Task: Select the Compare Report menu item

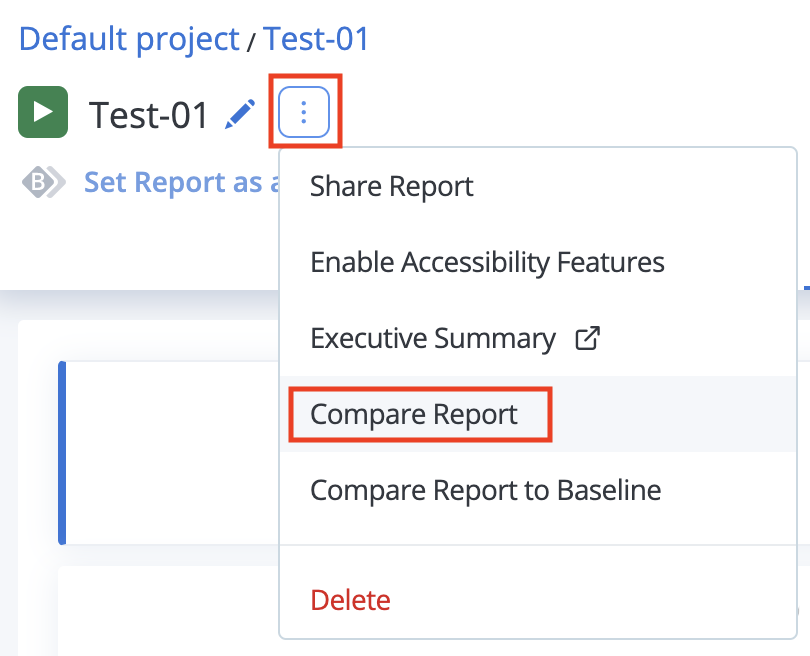Action: click(x=414, y=414)
